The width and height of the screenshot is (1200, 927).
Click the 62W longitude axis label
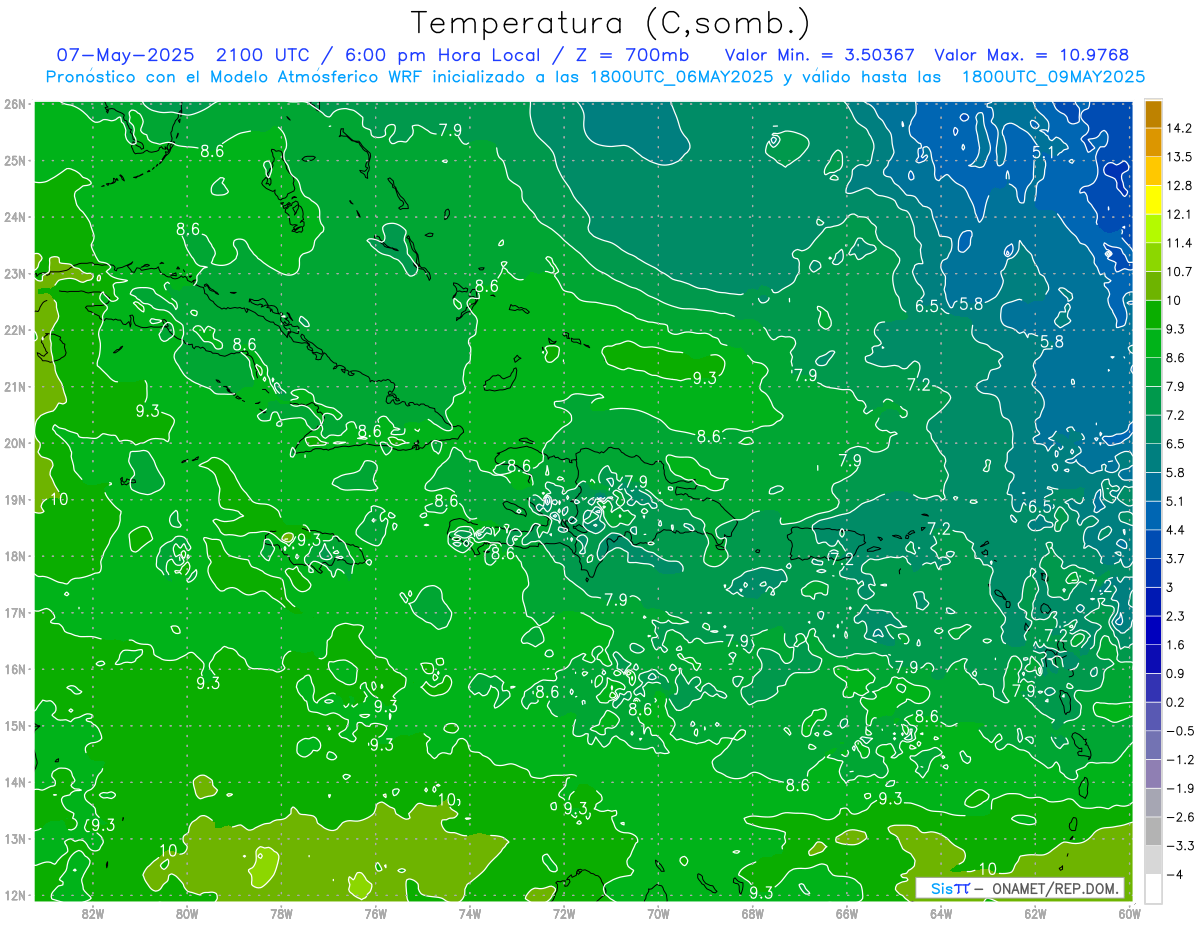(x=1035, y=912)
